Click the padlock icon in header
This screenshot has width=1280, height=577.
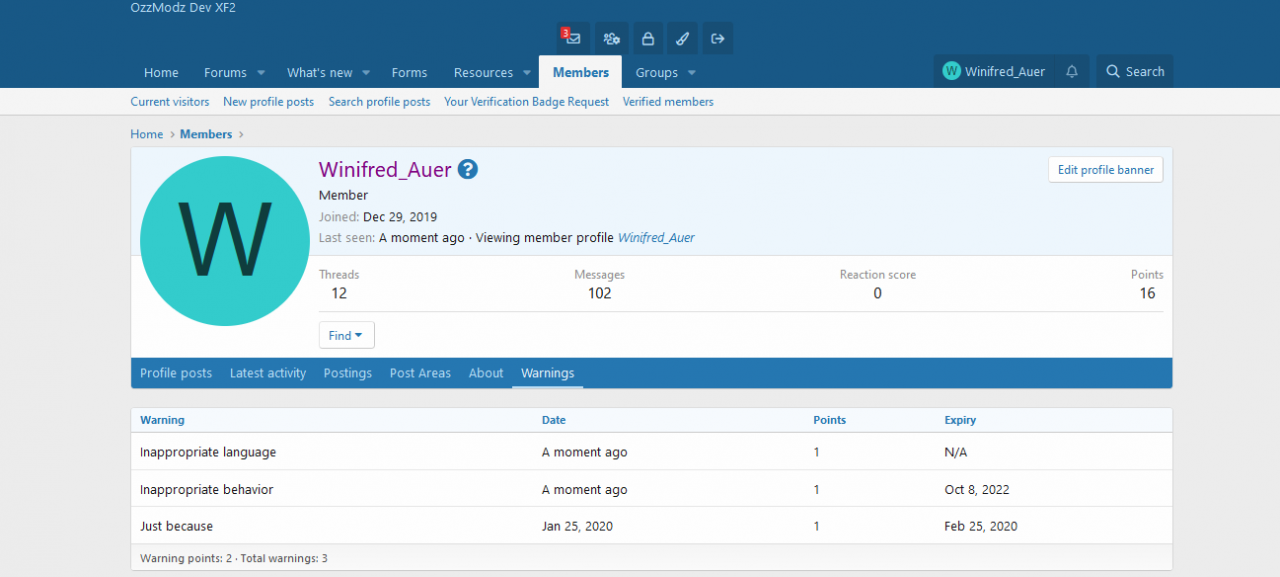pos(647,39)
